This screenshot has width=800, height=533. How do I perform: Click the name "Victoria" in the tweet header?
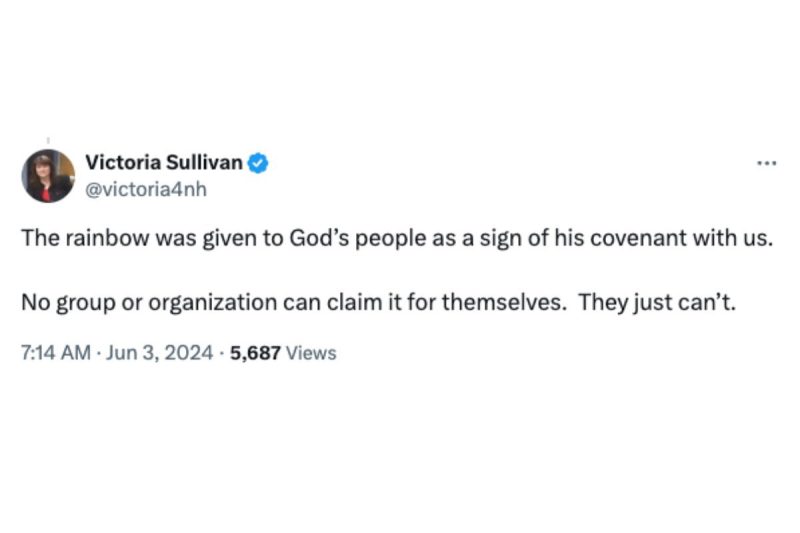(x=119, y=163)
